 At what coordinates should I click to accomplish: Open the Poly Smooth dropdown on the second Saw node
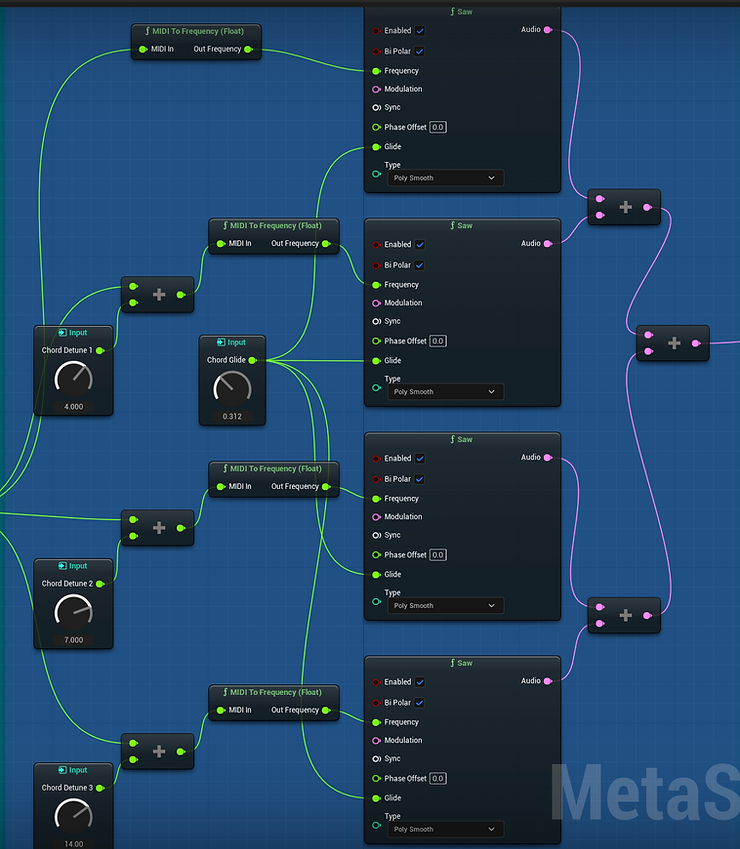446,391
